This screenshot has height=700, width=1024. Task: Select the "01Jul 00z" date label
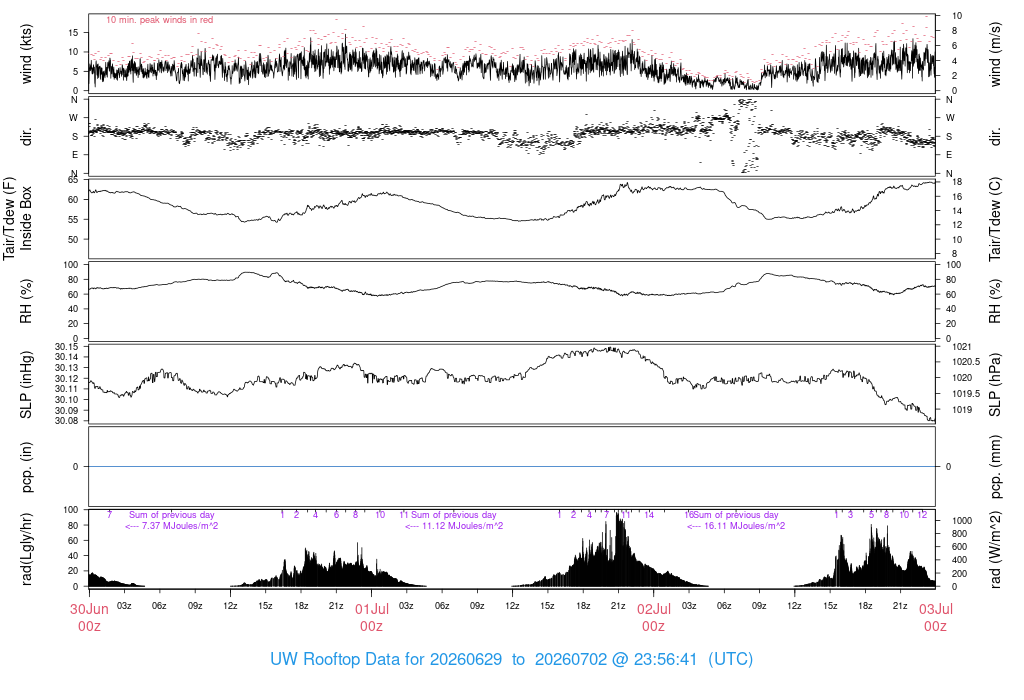coord(372,617)
